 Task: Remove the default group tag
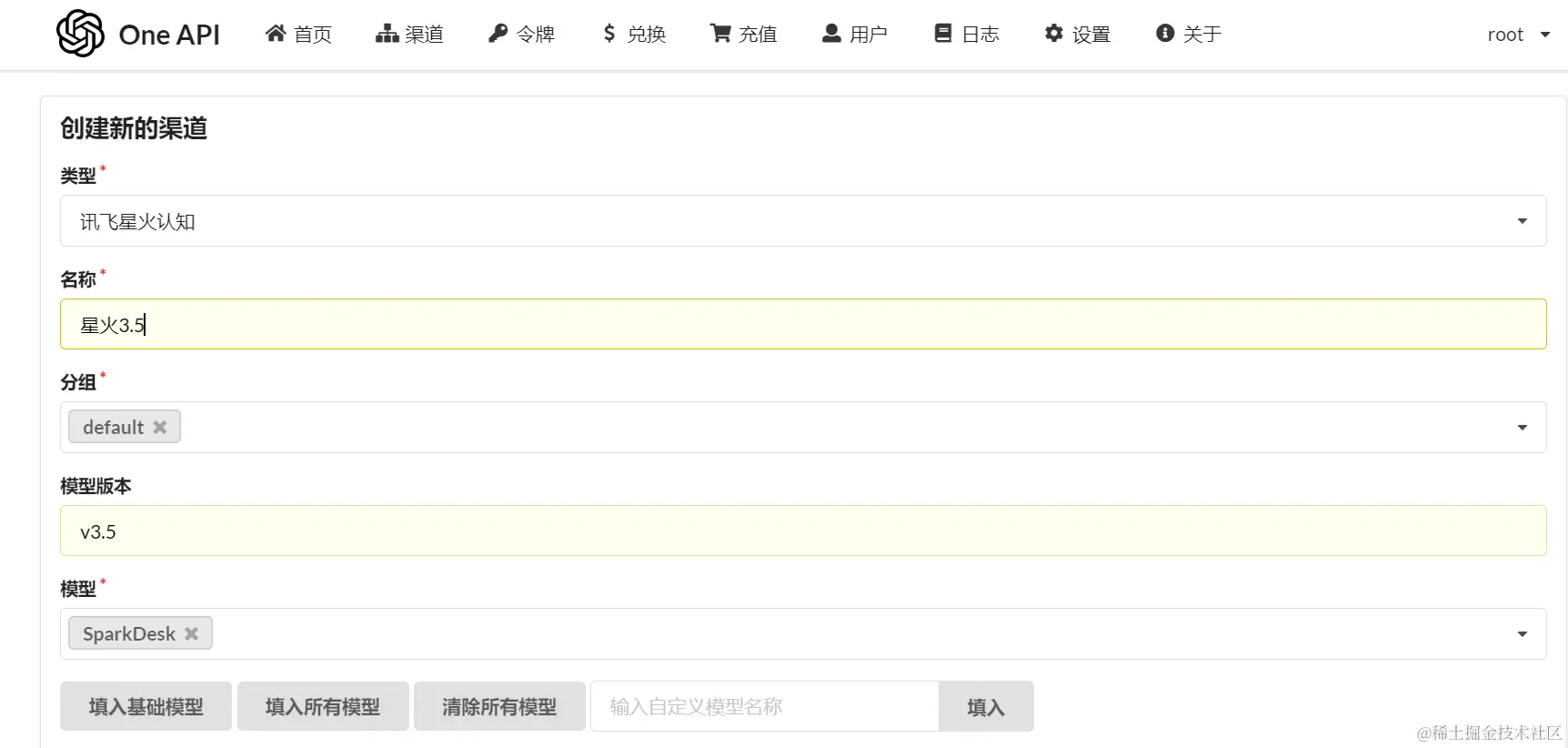point(160,427)
